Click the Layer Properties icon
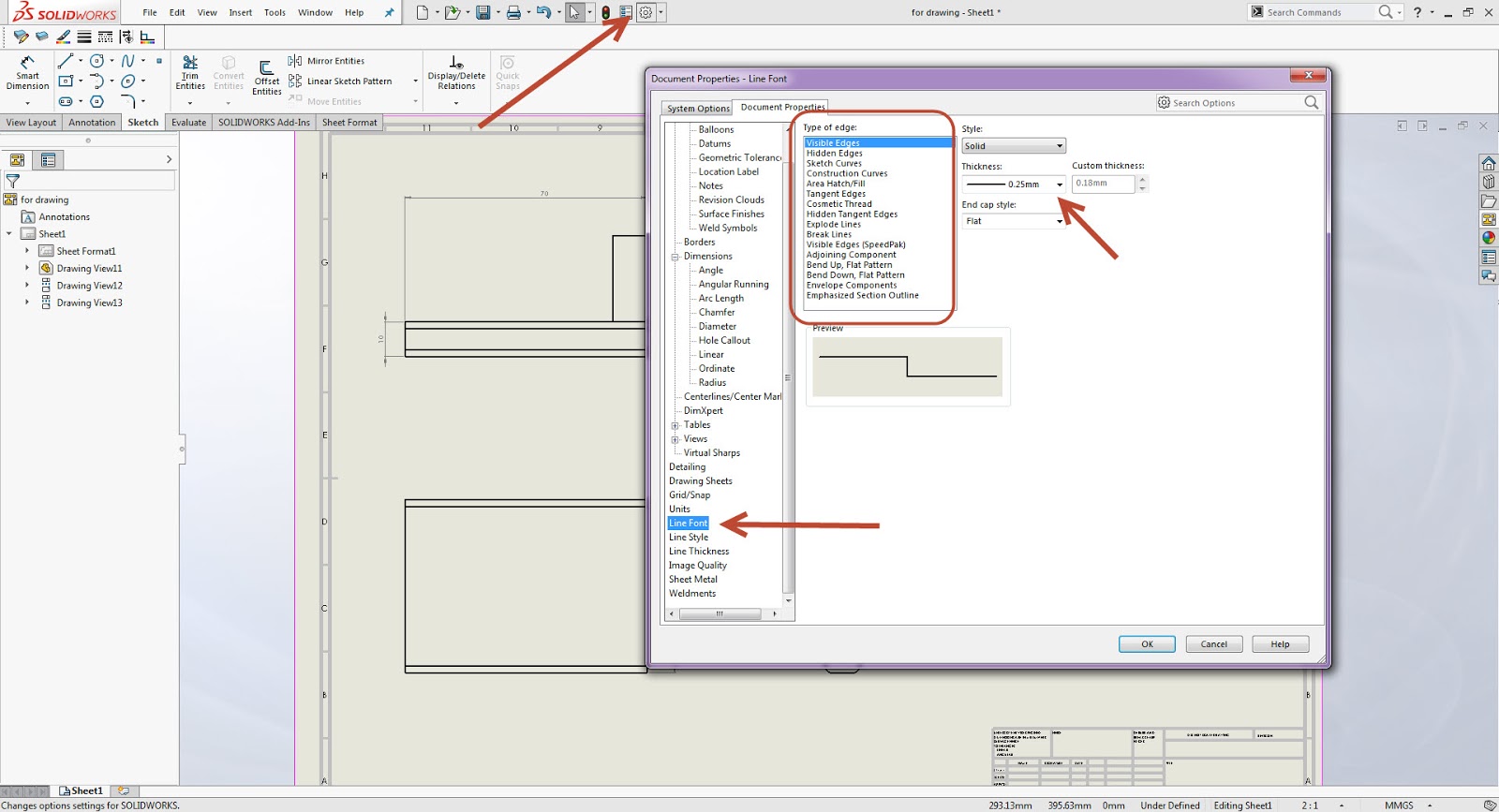1499x812 pixels. point(21,37)
